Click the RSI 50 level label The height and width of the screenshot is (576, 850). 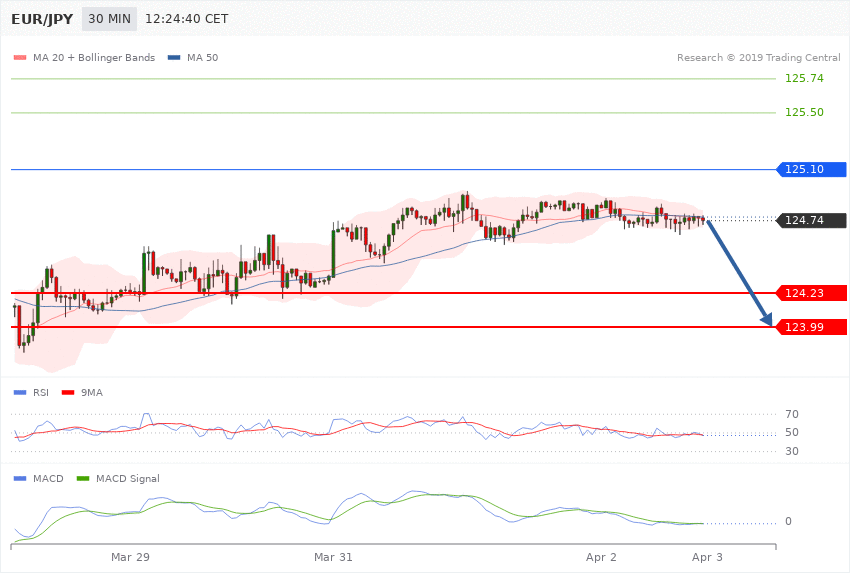pyautogui.click(x=791, y=432)
